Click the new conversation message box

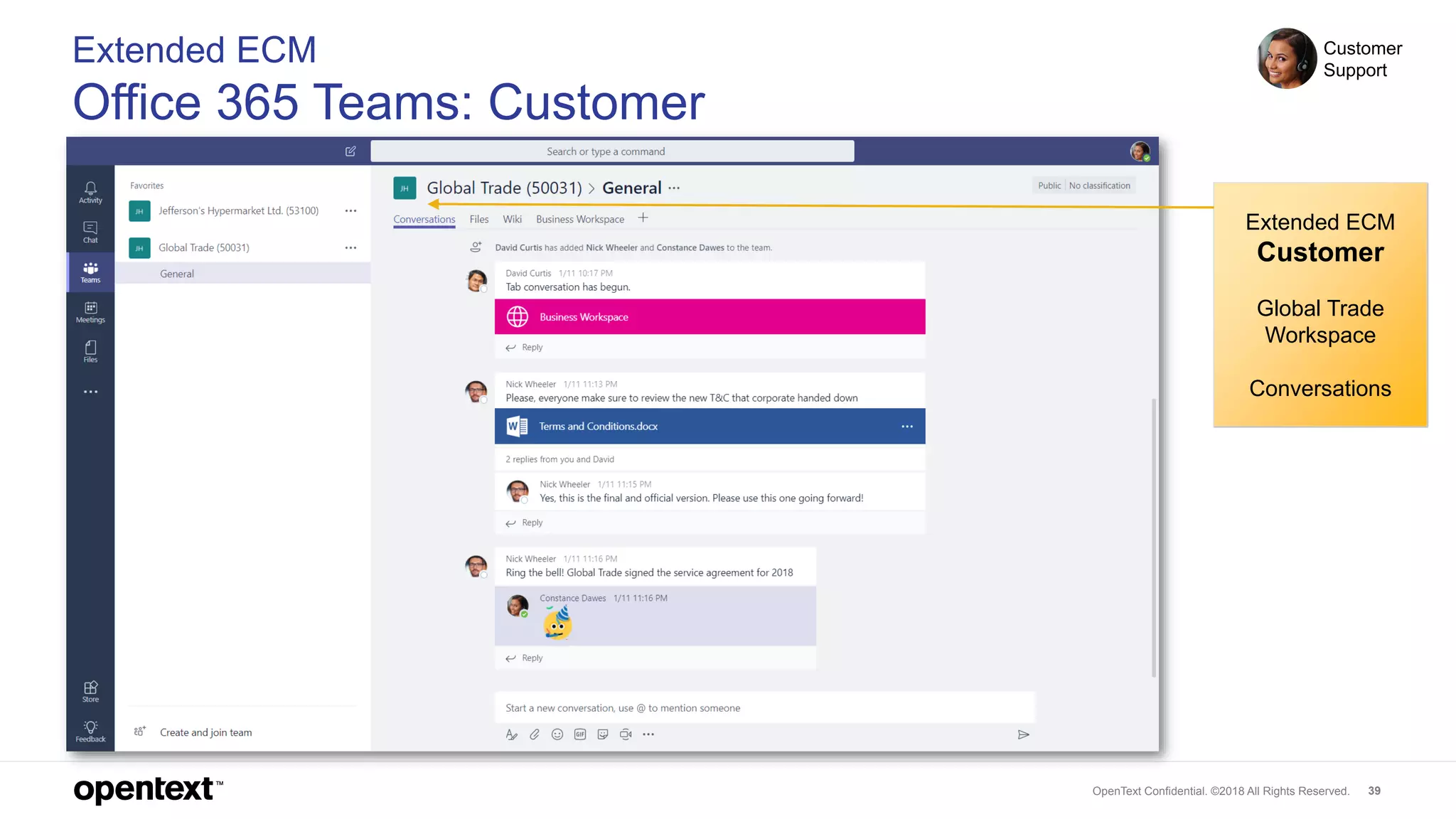[x=765, y=708]
